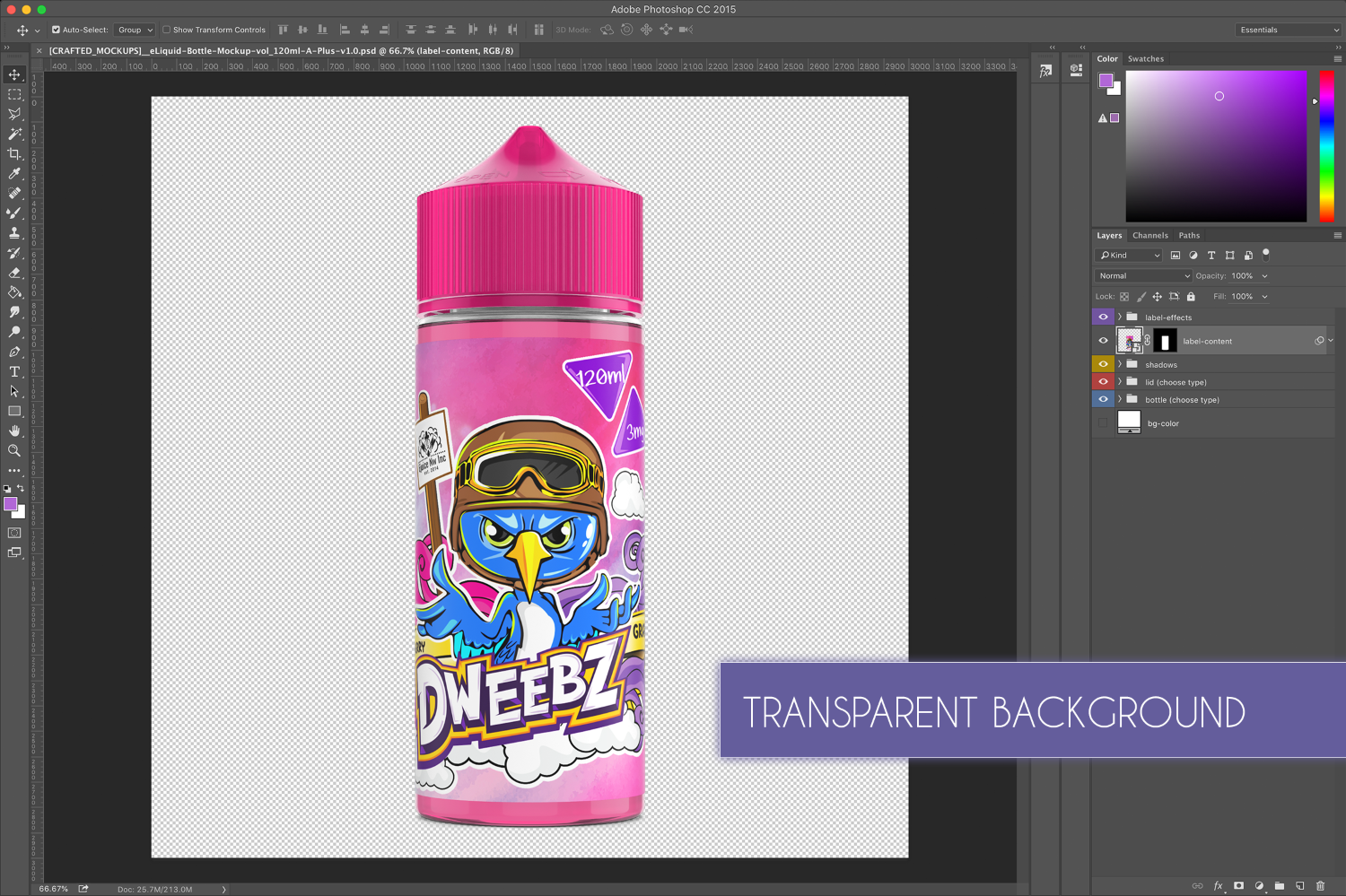Switch to the Channels tab
The height and width of the screenshot is (896, 1346).
(x=1149, y=236)
